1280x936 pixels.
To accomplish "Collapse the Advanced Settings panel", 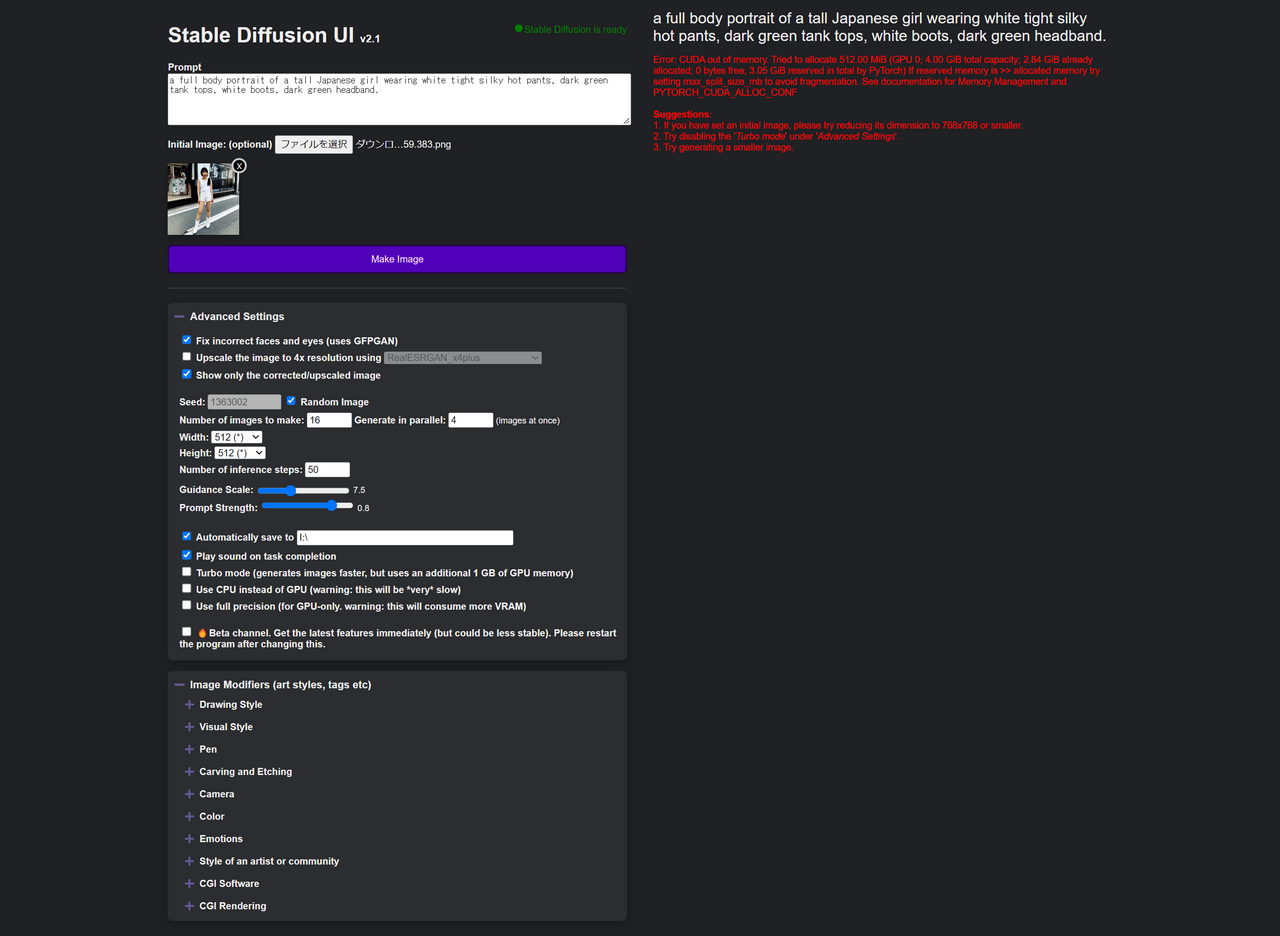I will click(x=180, y=316).
